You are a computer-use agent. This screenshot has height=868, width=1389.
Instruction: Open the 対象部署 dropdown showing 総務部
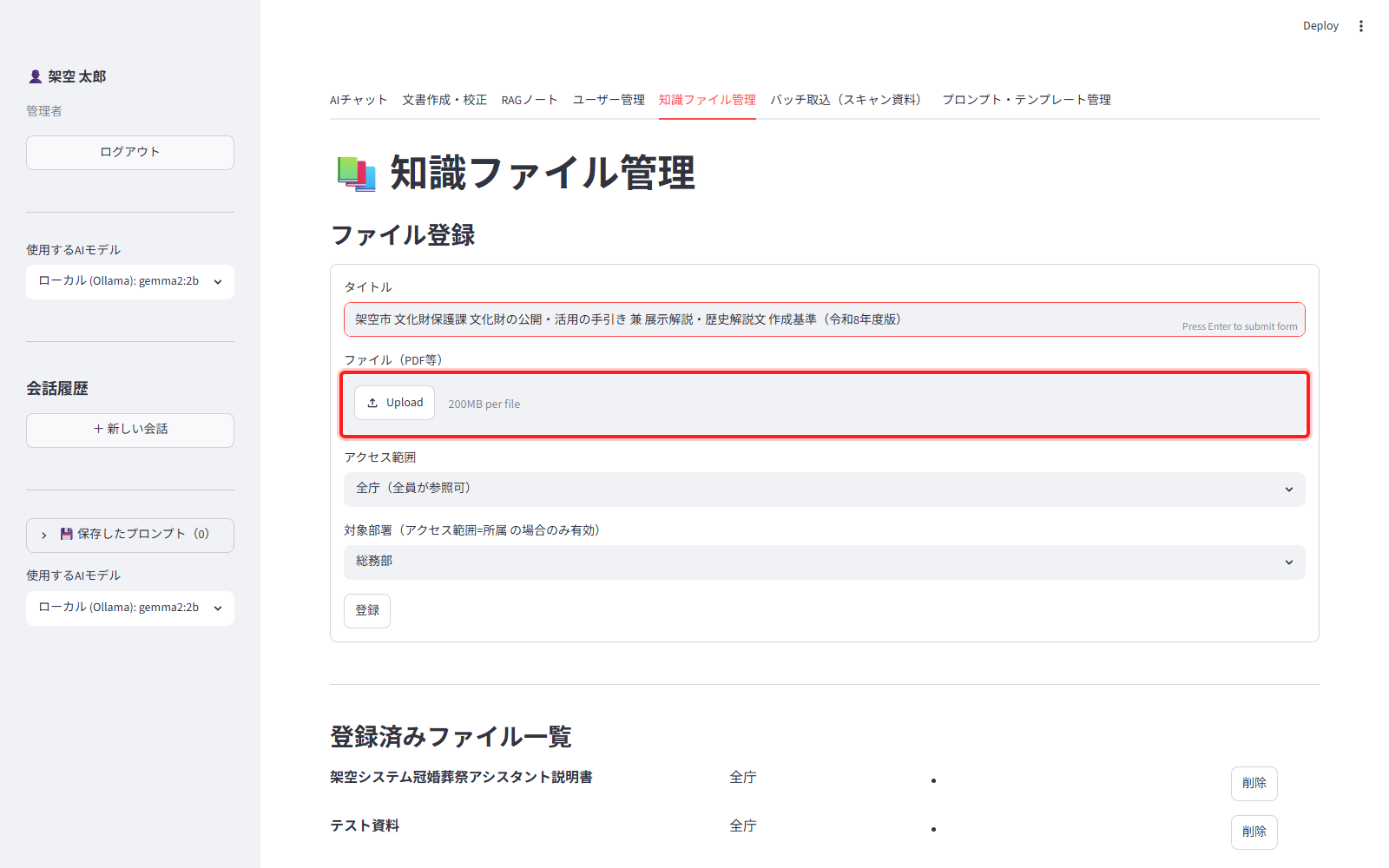pyautogui.click(x=825, y=562)
